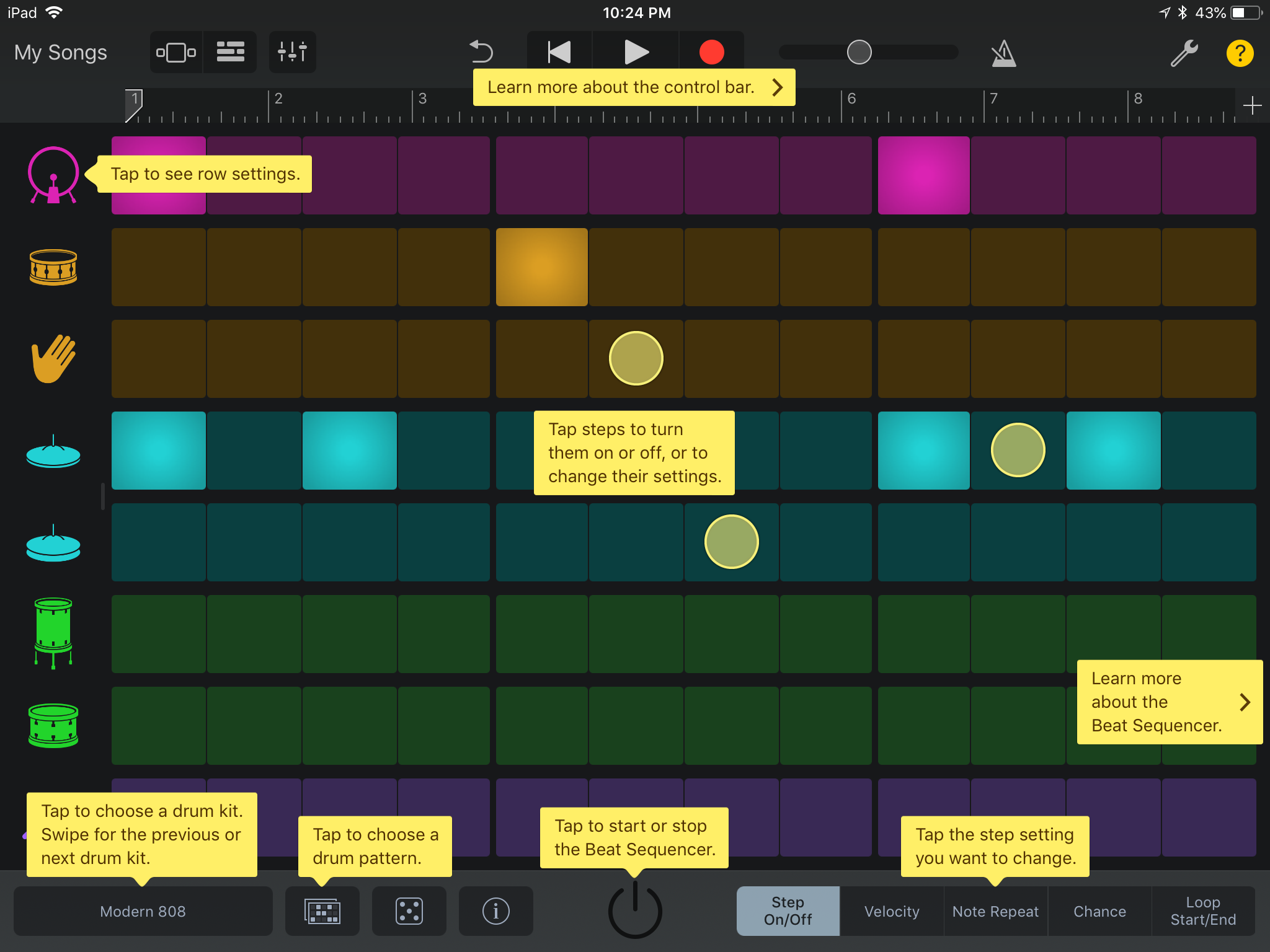Screen dimensions: 1270x952
Task: Tap the Bluetooth icon in status bar
Action: coord(1182,12)
